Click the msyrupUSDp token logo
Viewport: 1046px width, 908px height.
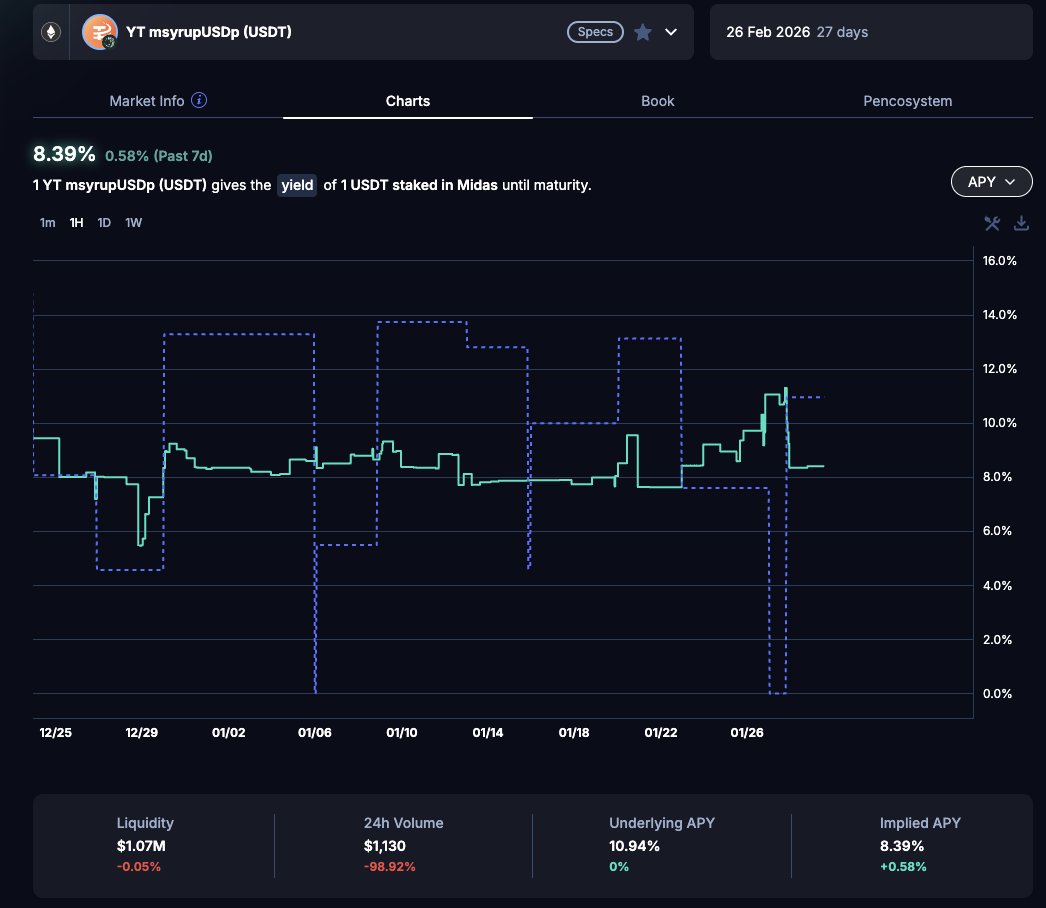pyautogui.click(x=99, y=32)
